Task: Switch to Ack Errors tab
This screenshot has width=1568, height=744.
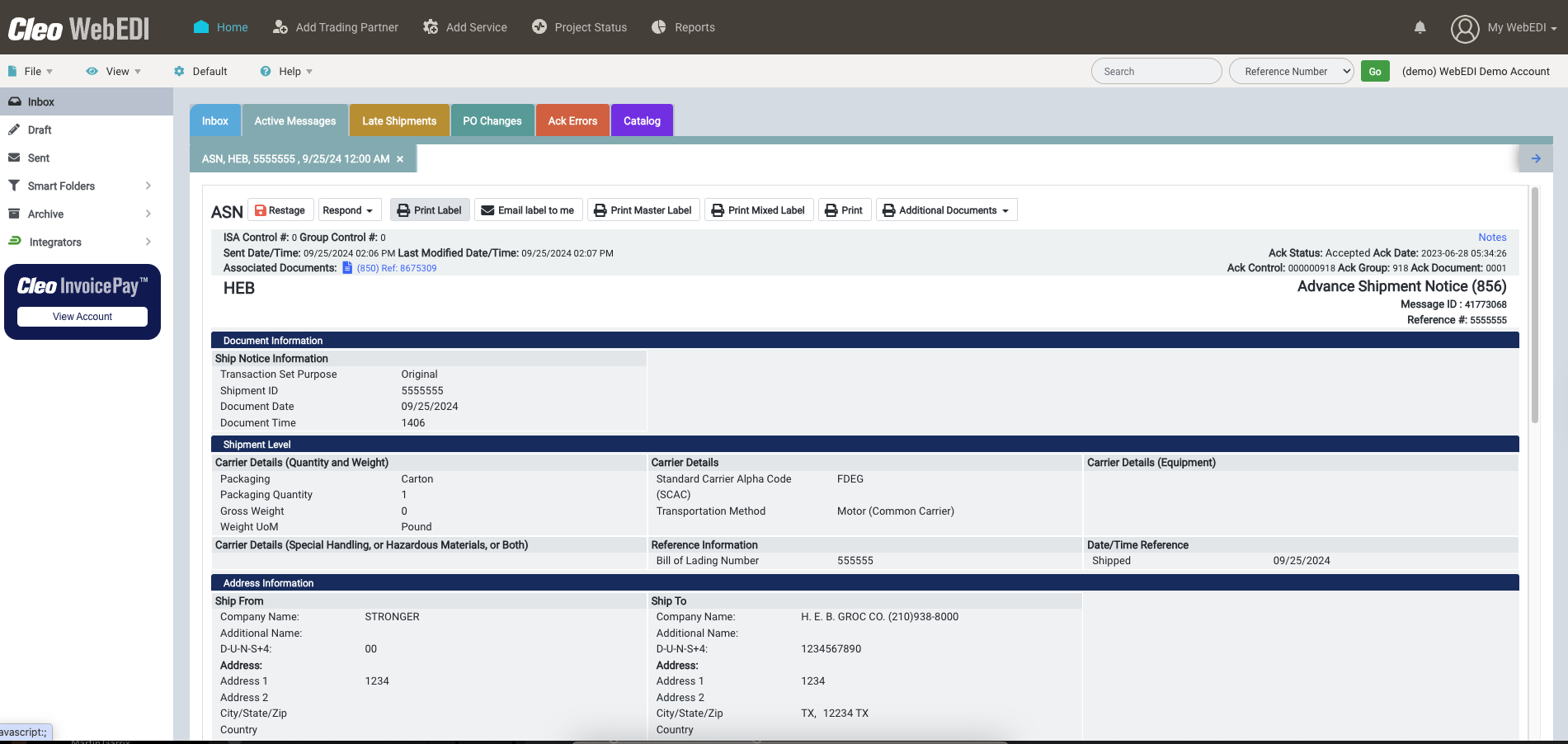Action: coord(572,120)
